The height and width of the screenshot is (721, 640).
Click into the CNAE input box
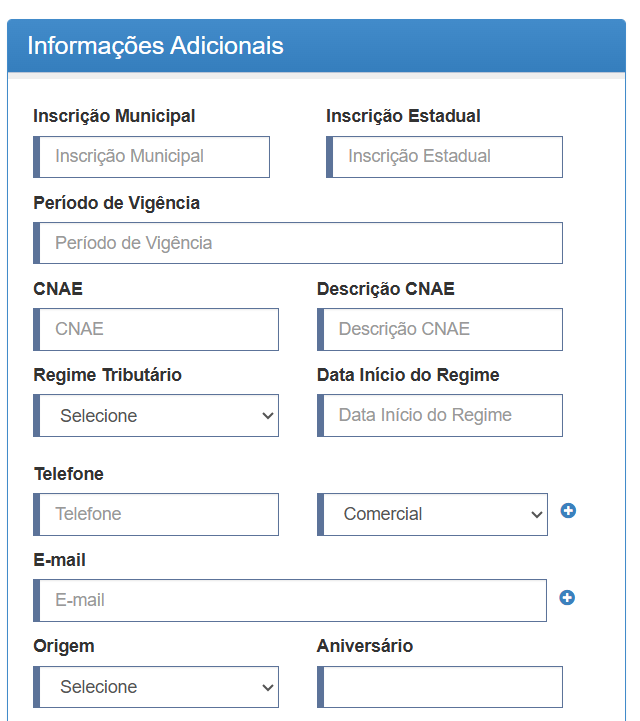coord(156,329)
